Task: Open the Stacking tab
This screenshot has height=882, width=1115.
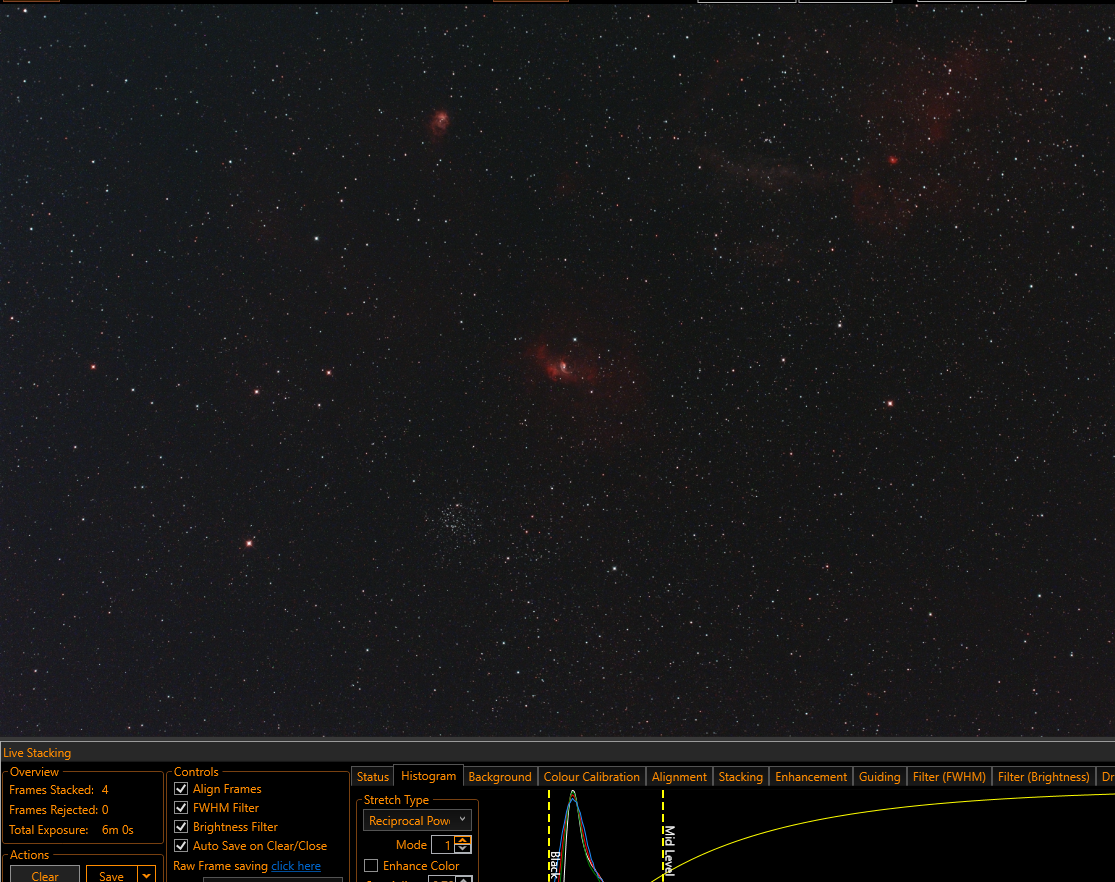Action: coord(740,777)
